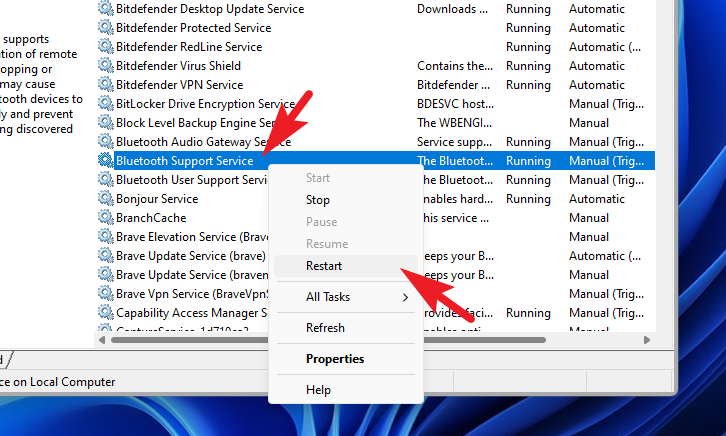The width and height of the screenshot is (726, 436).
Task: Click gear icon beside Brave Elevation Service
Action: click(106, 236)
